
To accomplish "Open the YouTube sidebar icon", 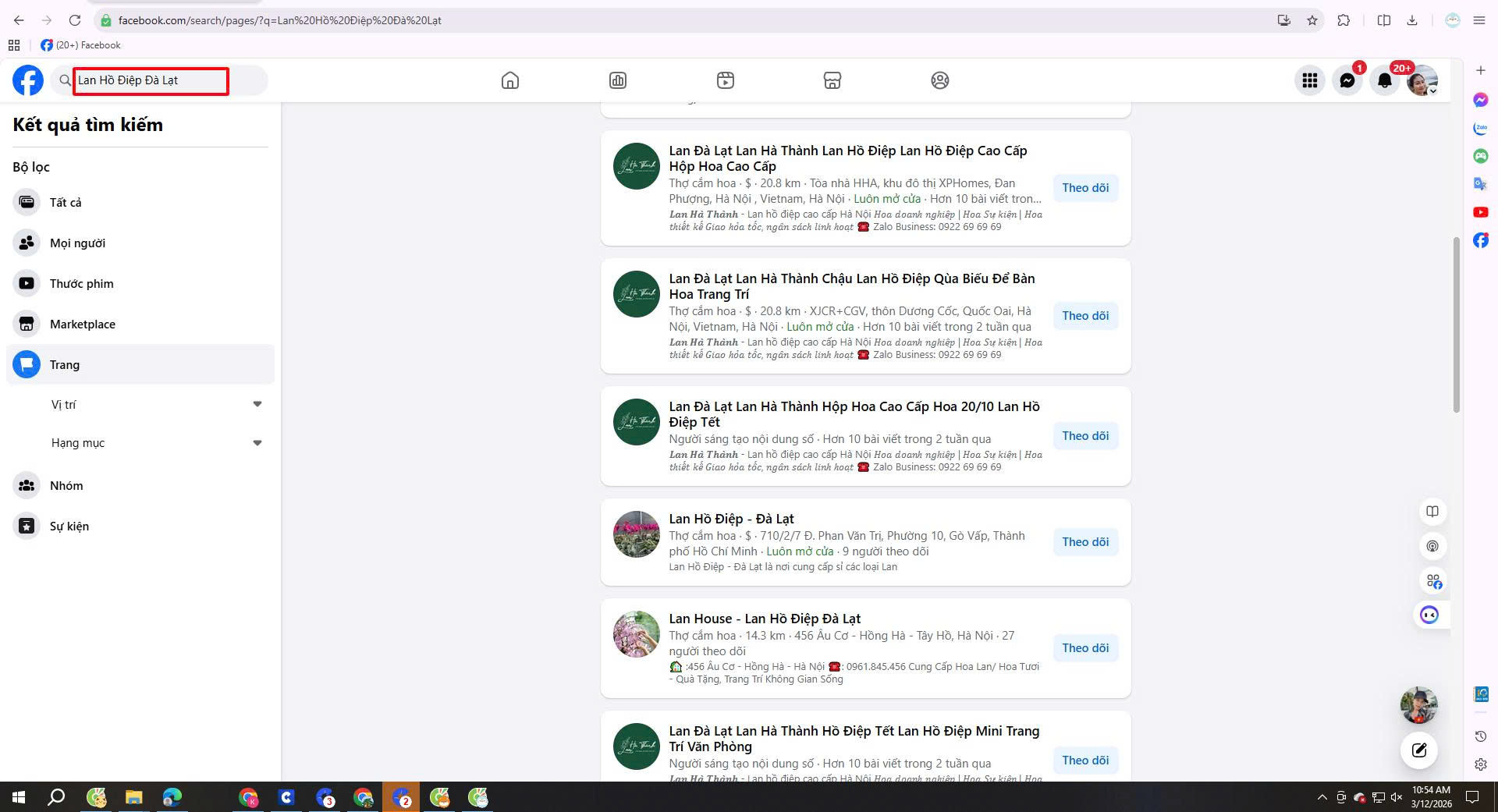I will [1480, 212].
